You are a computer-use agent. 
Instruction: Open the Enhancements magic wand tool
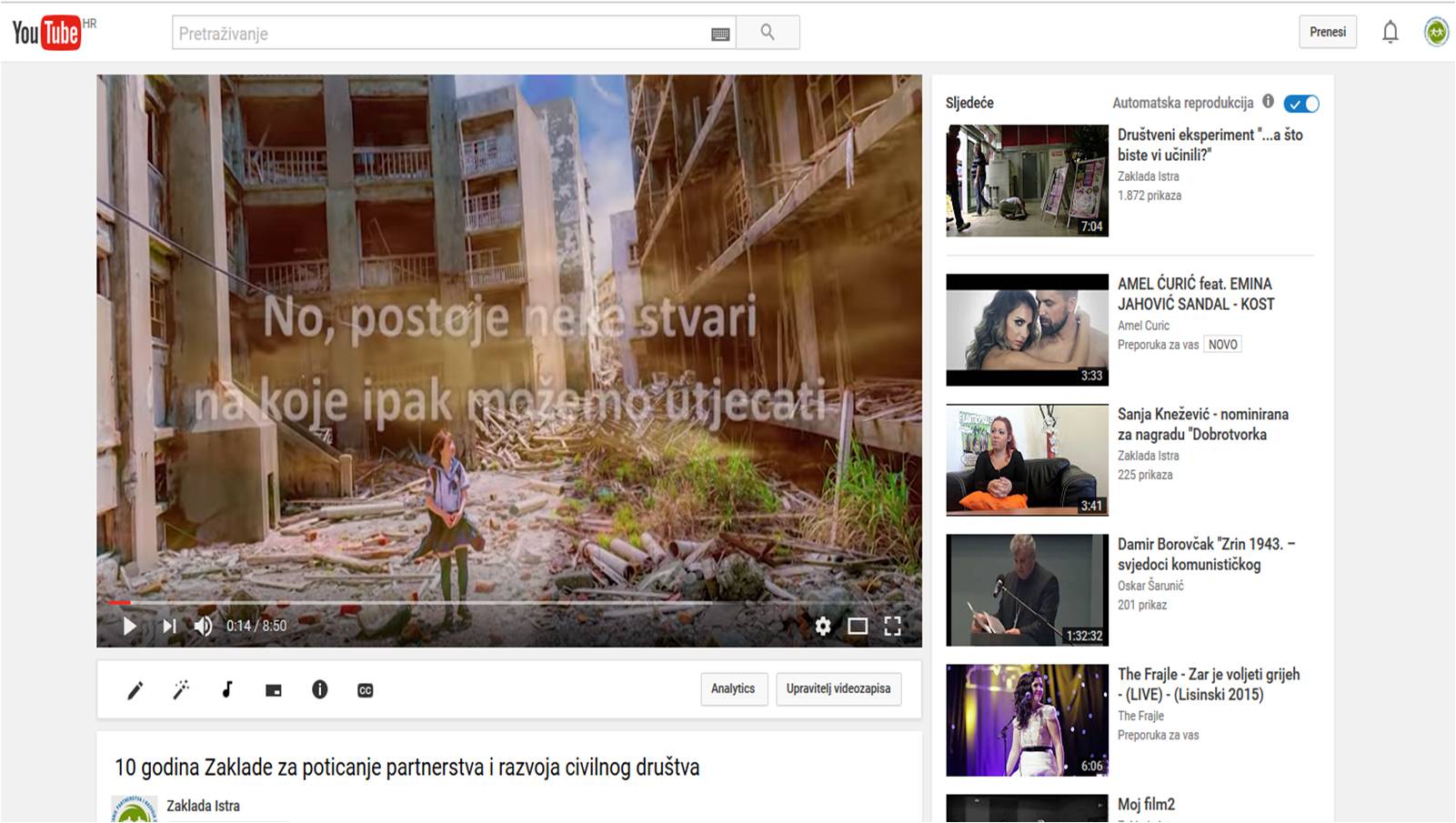(181, 690)
